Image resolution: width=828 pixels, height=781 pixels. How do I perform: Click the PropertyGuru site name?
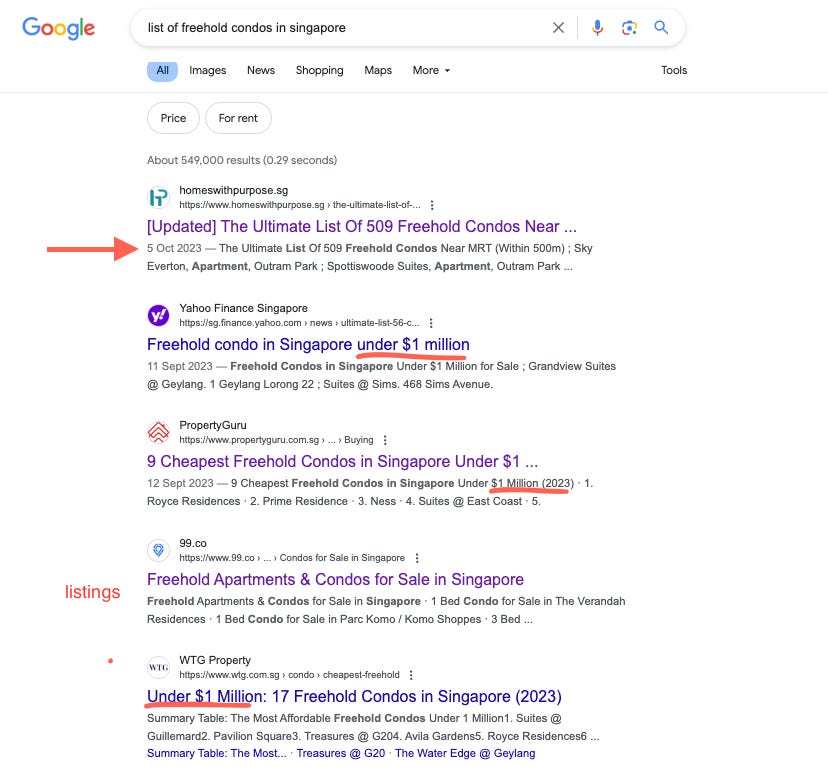213,426
